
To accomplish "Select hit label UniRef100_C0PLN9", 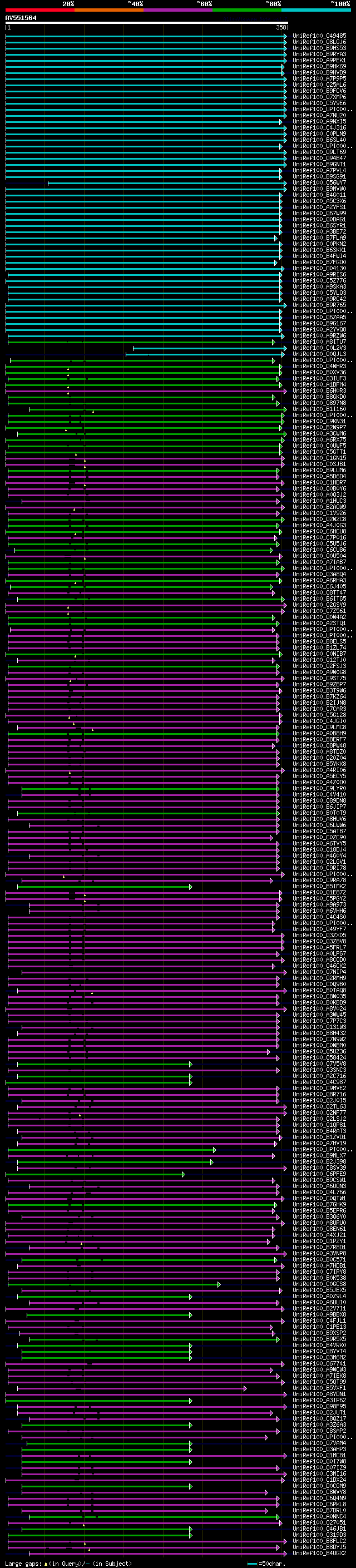I will click(x=319, y=134).
